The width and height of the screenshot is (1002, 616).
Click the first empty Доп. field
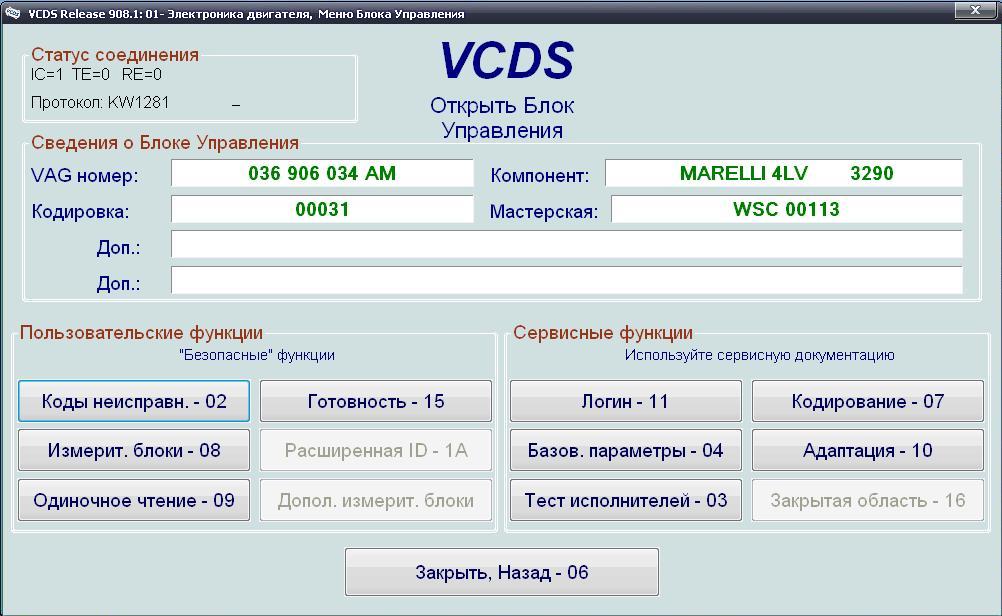[x=567, y=245]
